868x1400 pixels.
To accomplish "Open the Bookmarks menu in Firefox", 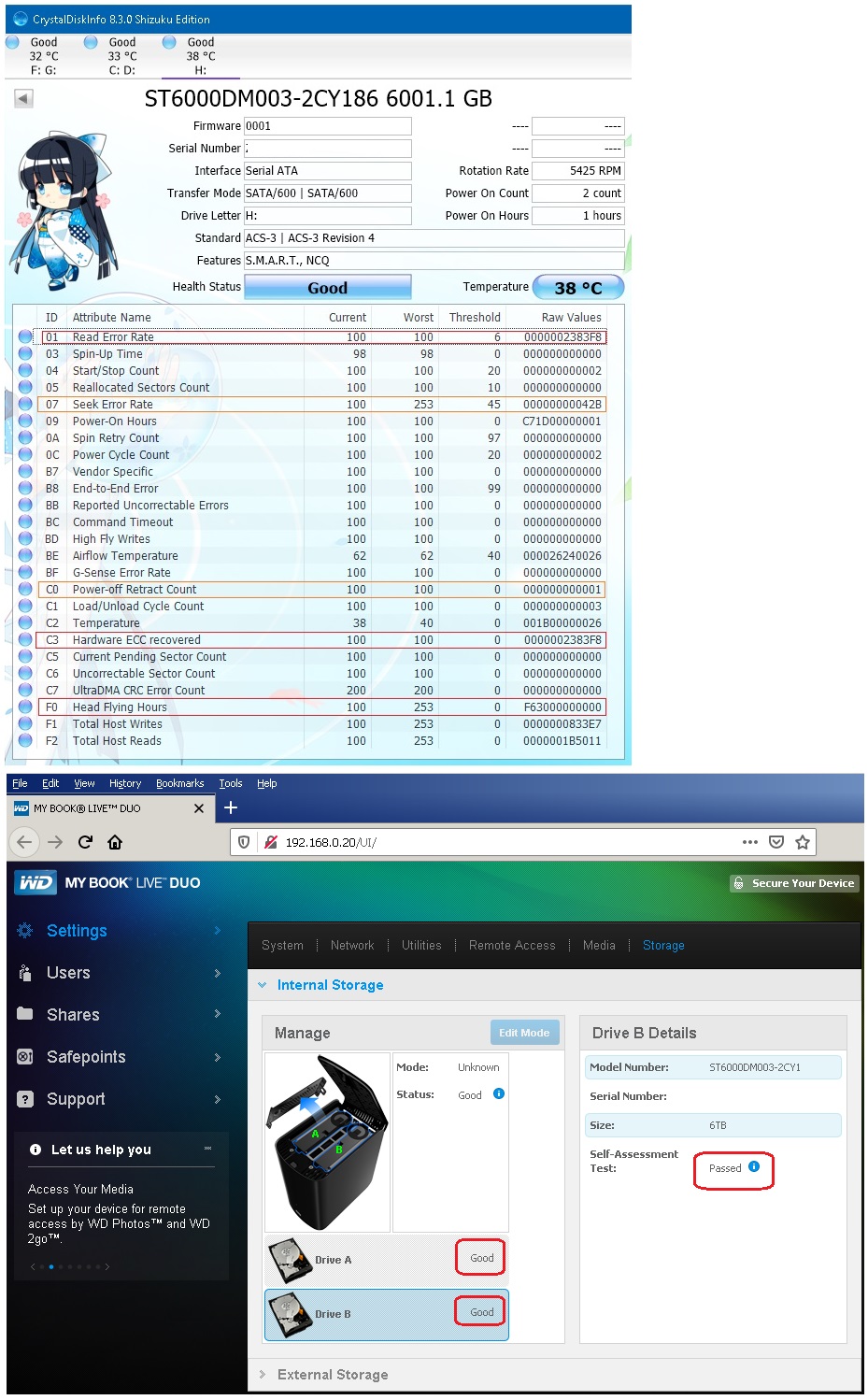I will click(x=179, y=783).
